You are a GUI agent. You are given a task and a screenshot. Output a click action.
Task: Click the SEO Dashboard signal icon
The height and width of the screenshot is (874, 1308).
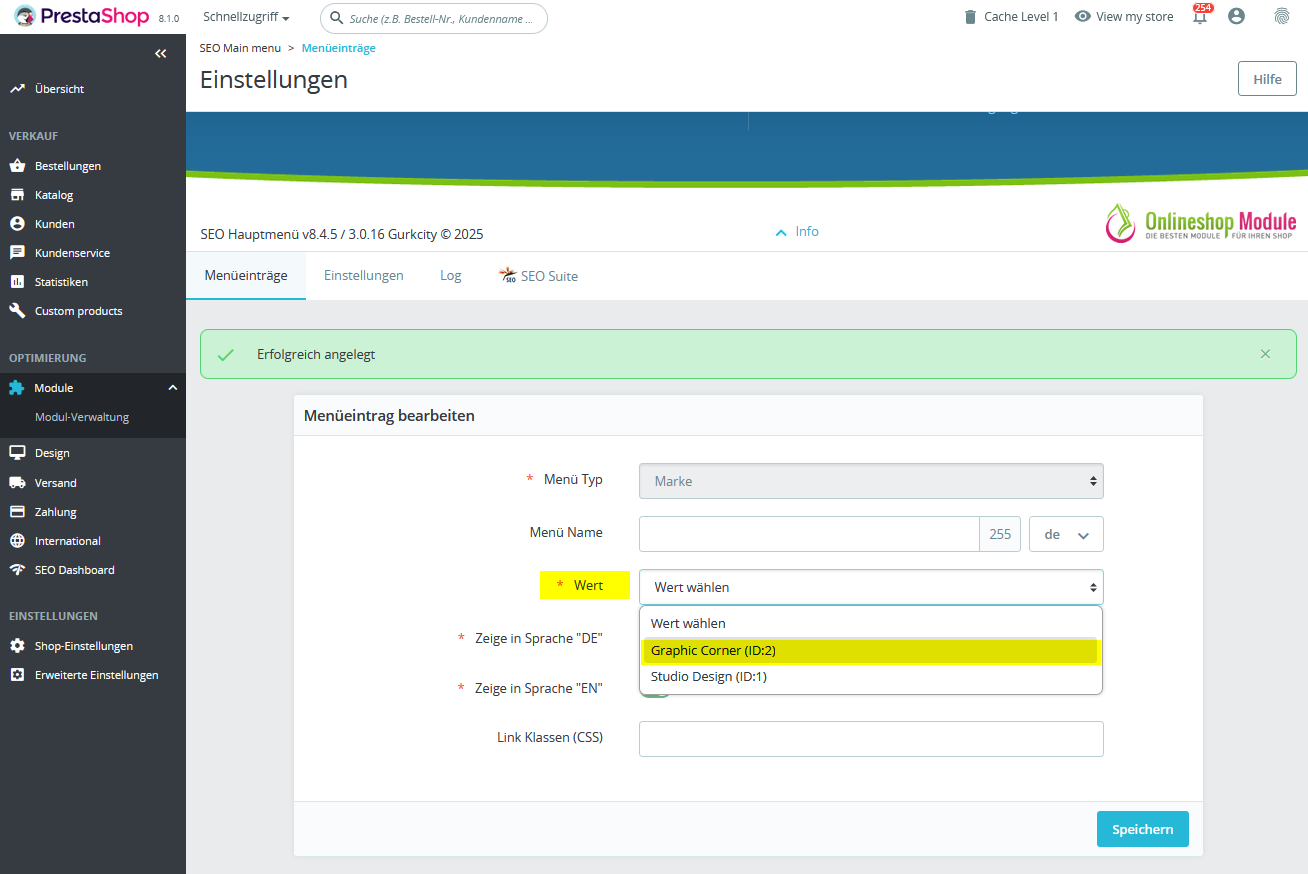coord(17,570)
